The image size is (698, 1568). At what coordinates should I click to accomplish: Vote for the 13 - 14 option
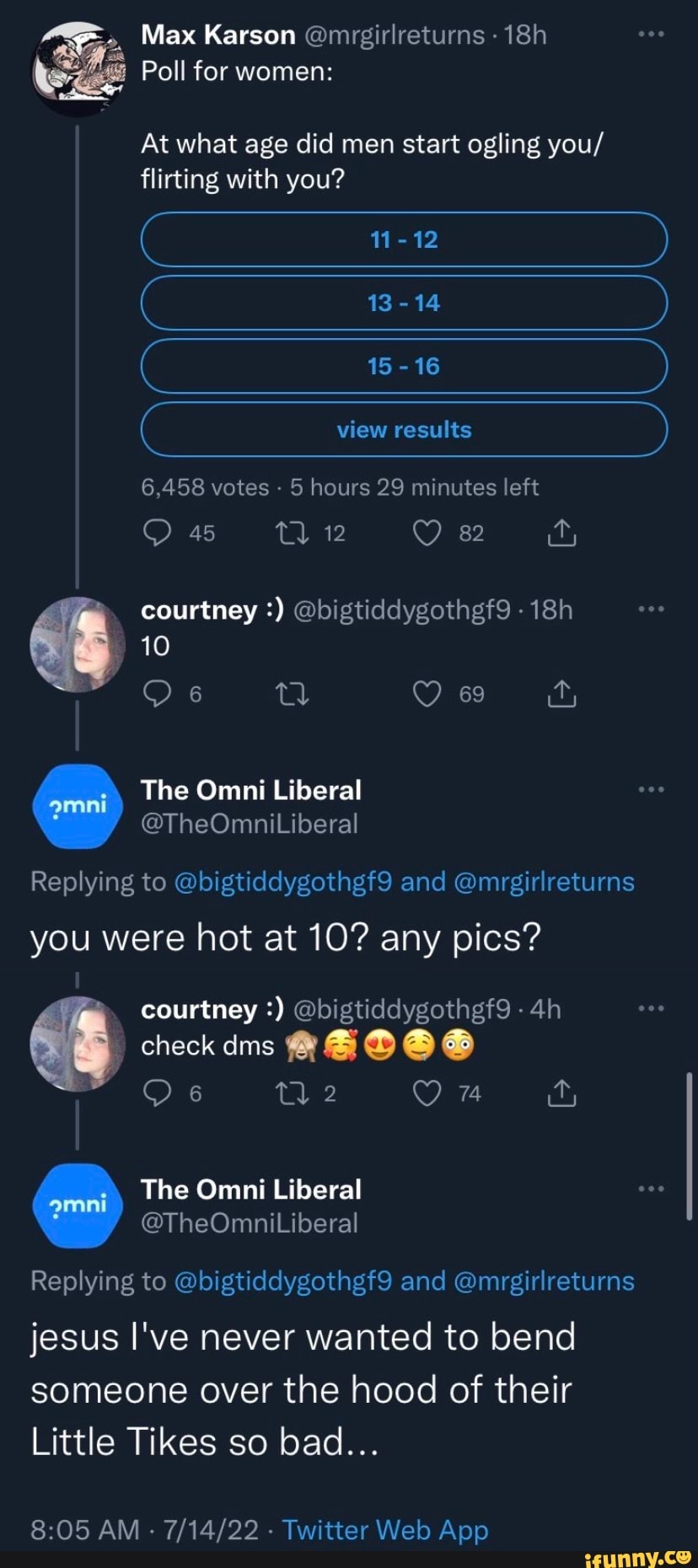click(404, 303)
